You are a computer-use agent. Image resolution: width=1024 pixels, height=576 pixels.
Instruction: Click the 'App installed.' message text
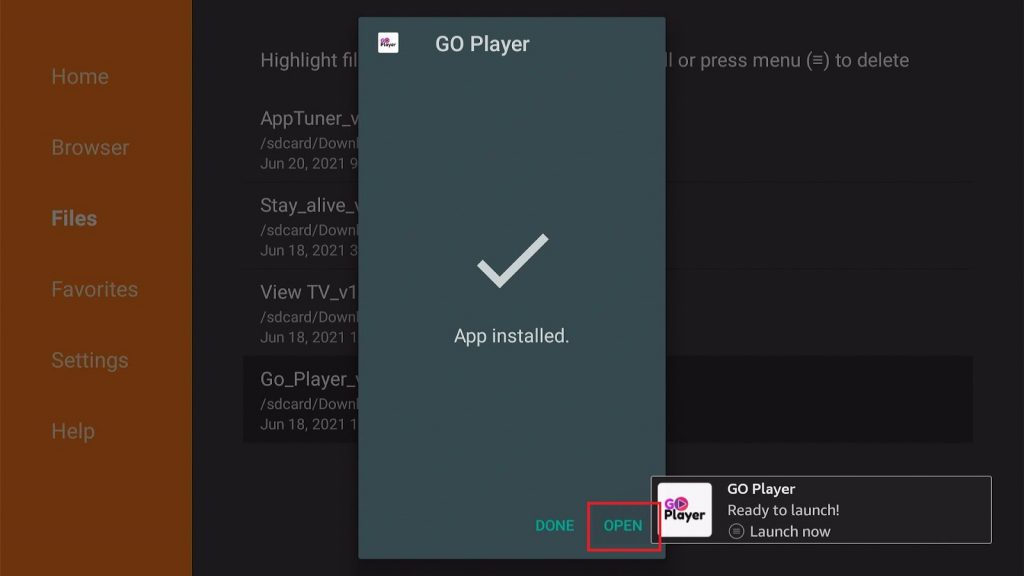pyautogui.click(x=511, y=336)
